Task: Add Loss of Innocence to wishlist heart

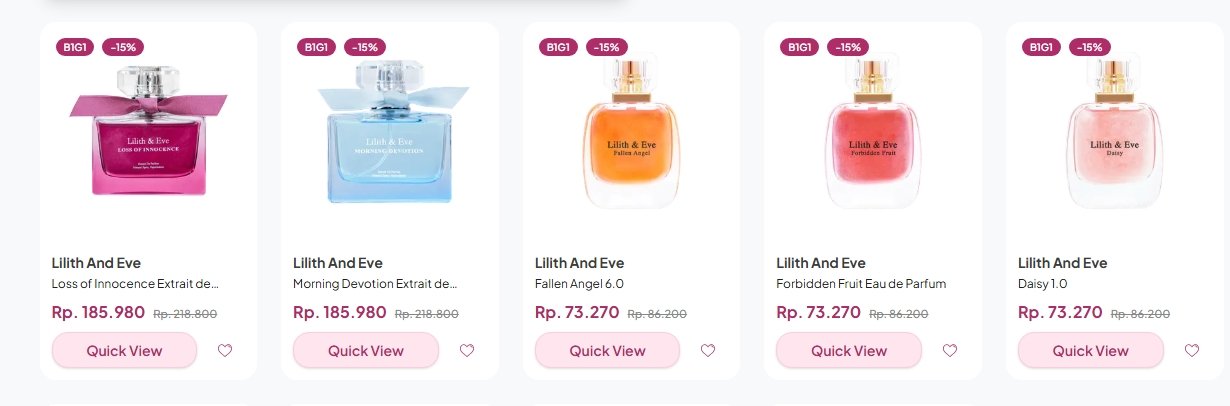Action: point(225,351)
